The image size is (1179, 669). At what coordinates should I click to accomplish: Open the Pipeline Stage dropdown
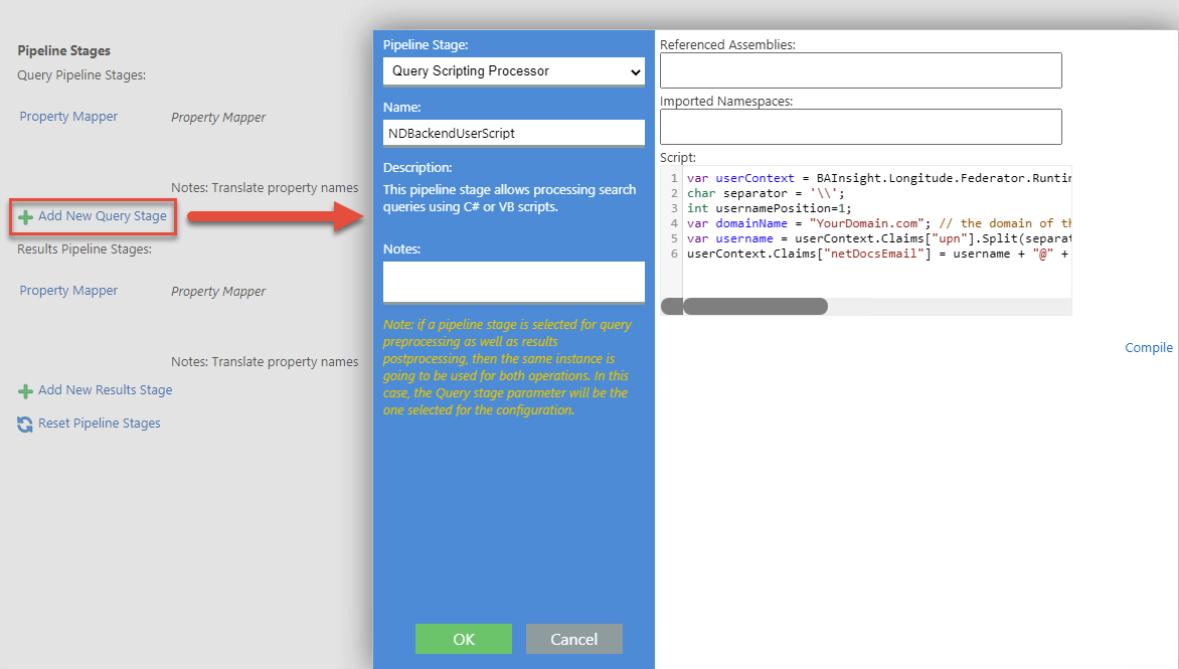514,71
